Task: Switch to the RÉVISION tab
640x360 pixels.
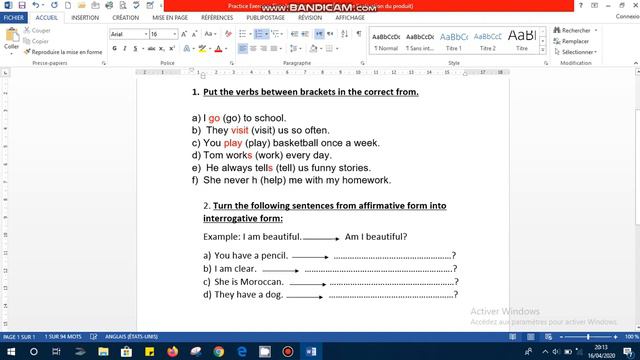Action: coord(310,18)
